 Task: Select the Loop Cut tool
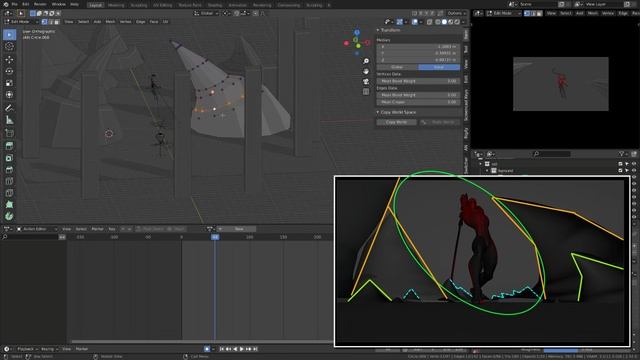[x=9, y=181]
